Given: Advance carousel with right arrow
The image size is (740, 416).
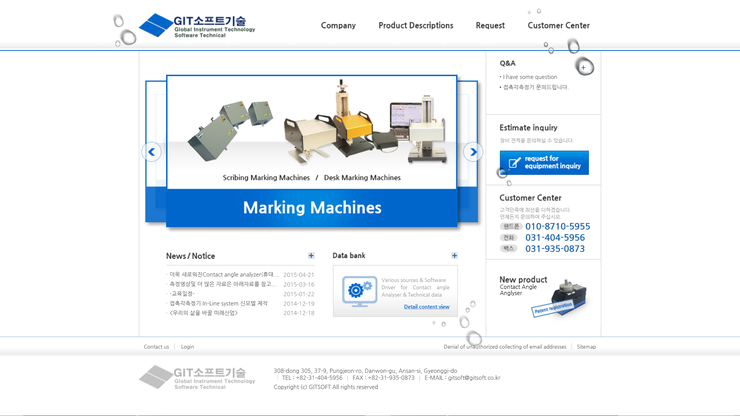Looking at the screenshot, I should 473,152.
